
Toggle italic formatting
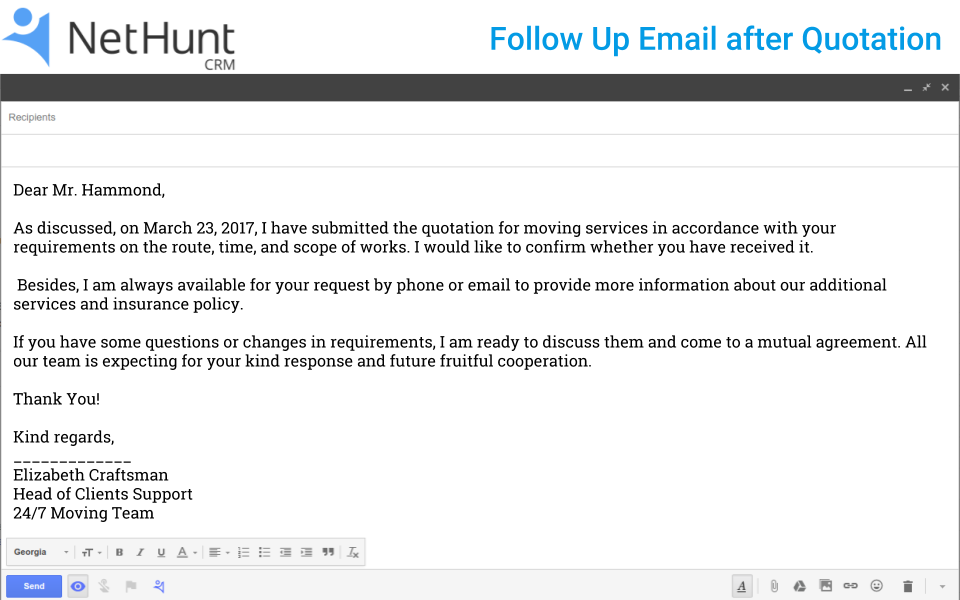pos(140,552)
